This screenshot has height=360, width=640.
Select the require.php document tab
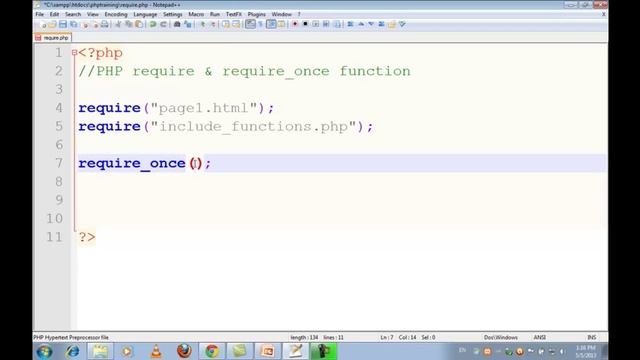(x=53, y=38)
